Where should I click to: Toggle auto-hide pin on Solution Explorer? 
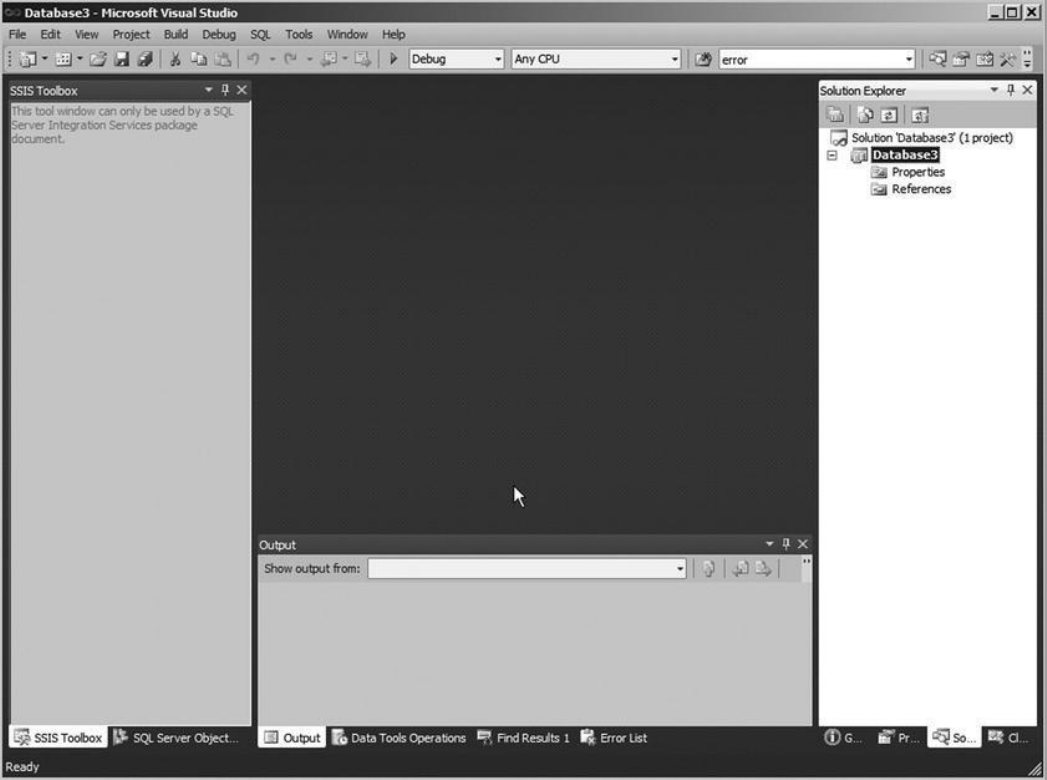(1011, 89)
